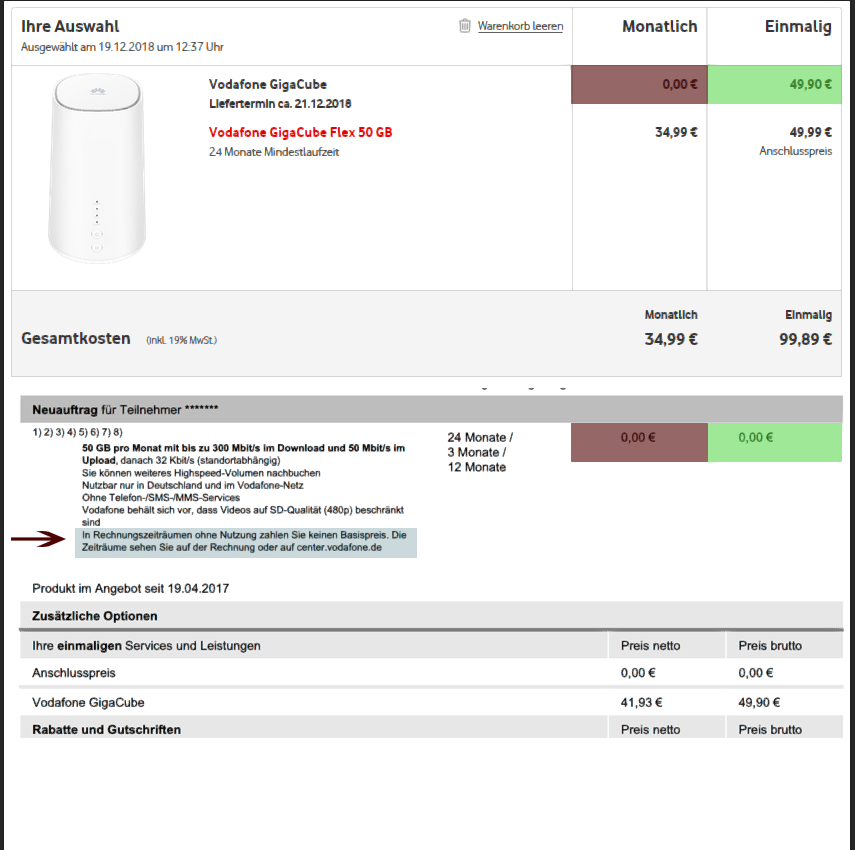Viewport: 855px width, 850px height.
Task: Click the Rabatte und Gutschriften header
Action: pos(106,730)
